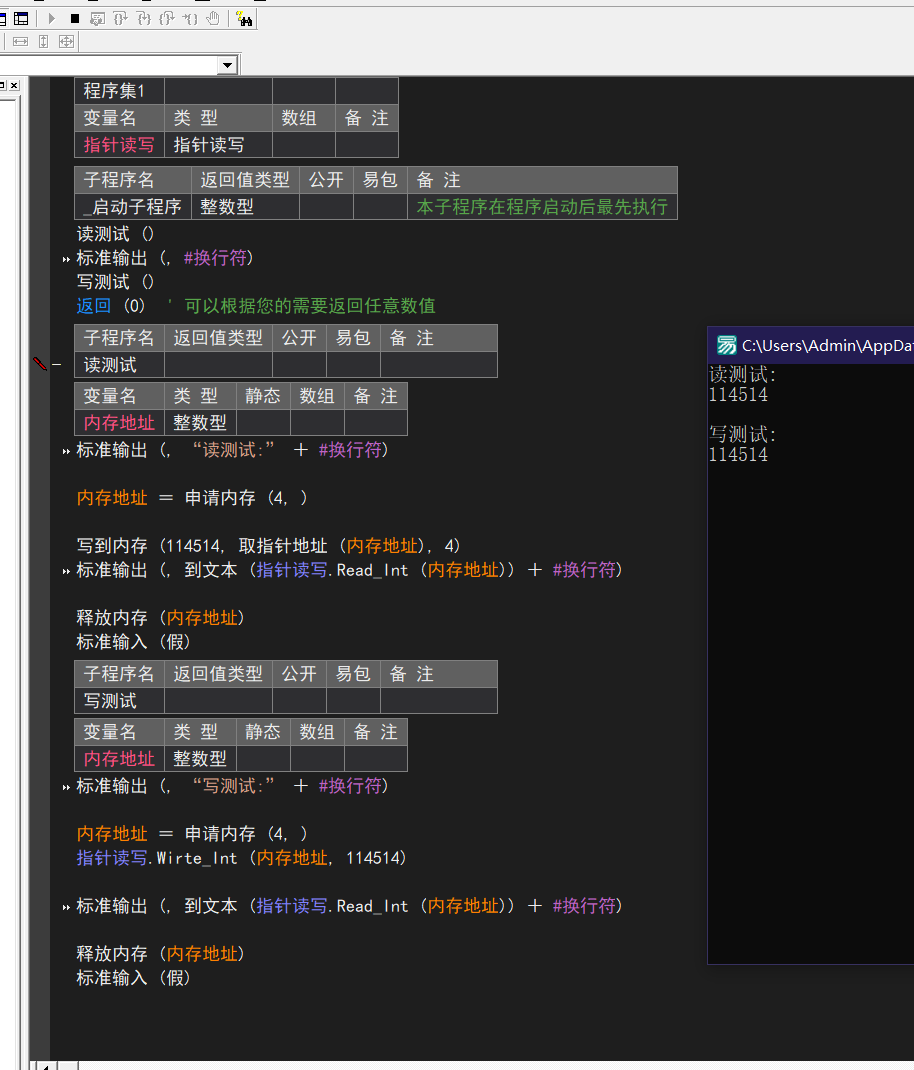This screenshot has height=1070, width=914.
Task: Click the 标准输出 line with string “读测试:”
Action: coord(232,450)
